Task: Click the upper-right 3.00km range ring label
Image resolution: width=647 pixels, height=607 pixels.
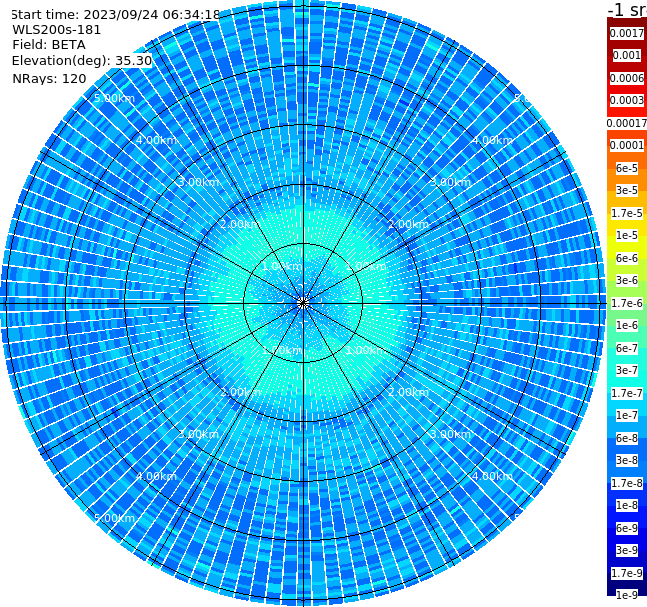Action: (x=450, y=182)
